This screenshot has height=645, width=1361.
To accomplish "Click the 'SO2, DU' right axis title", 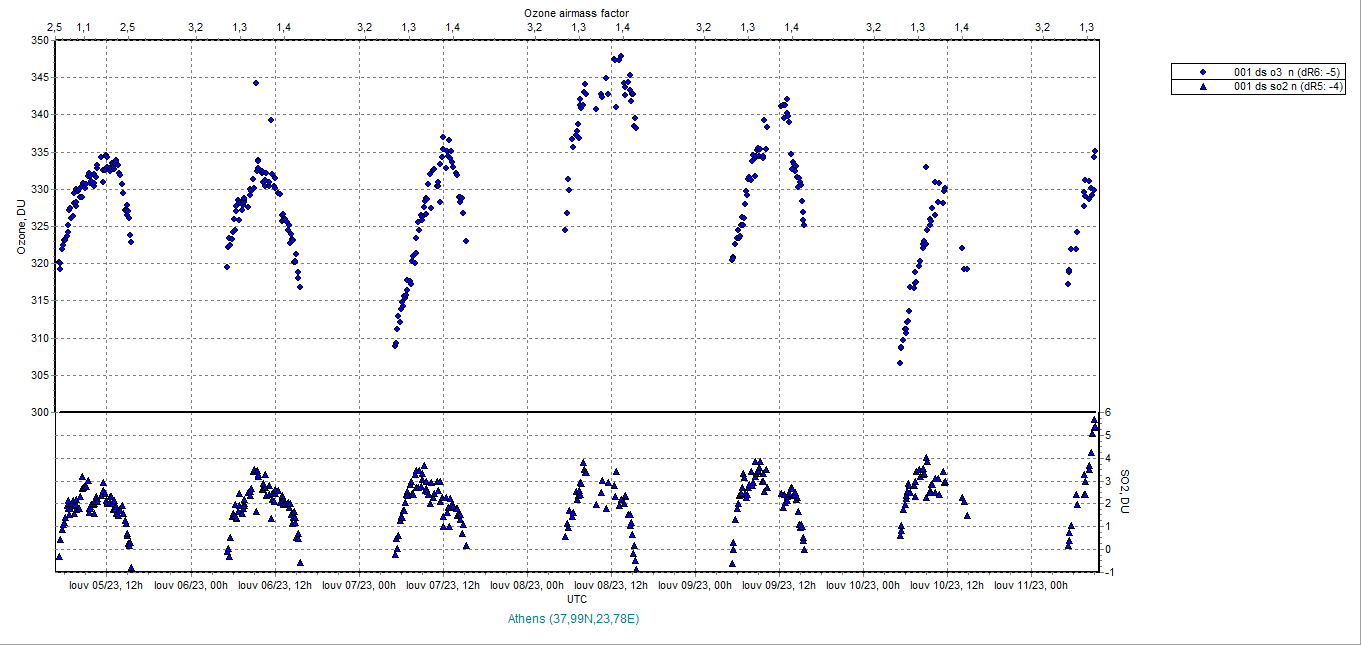I will tap(1124, 492).
